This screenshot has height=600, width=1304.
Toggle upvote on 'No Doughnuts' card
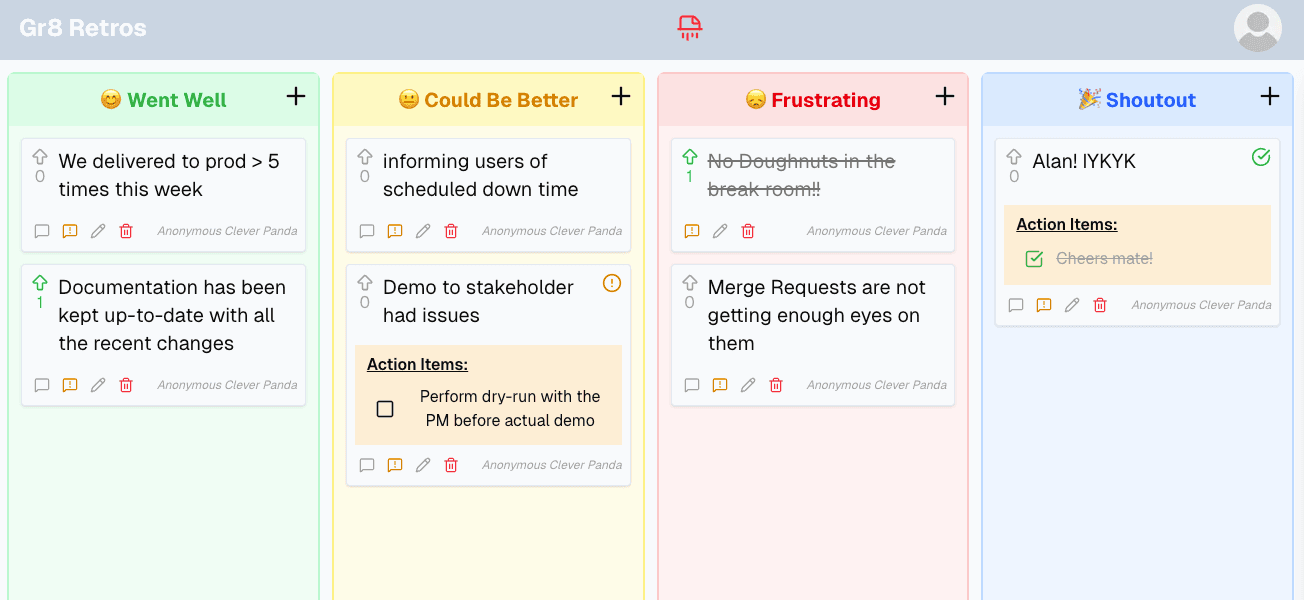pyautogui.click(x=689, y=157)
